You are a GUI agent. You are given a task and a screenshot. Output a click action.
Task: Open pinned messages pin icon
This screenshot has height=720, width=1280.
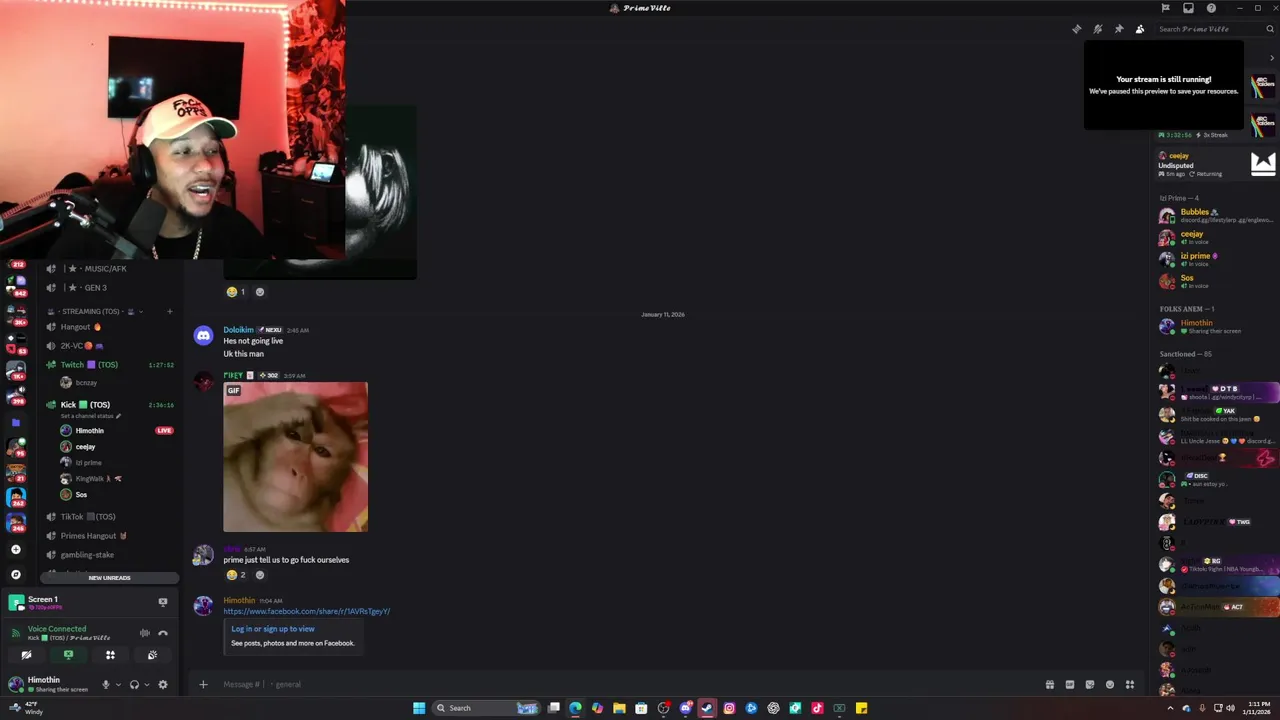[x=1119, y=29]
